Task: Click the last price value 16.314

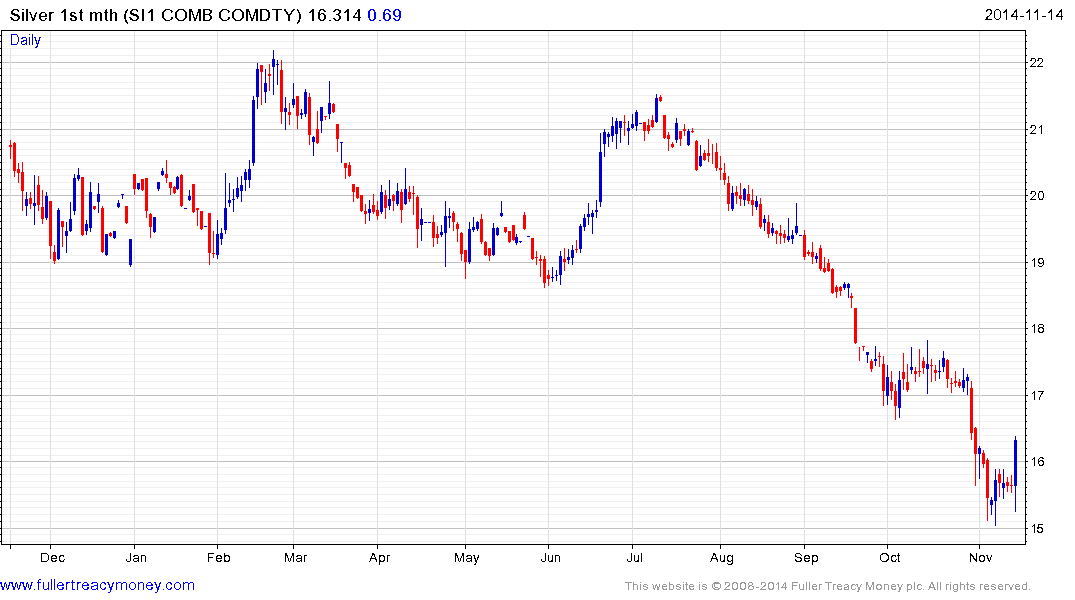Action: tap(335, 15)
